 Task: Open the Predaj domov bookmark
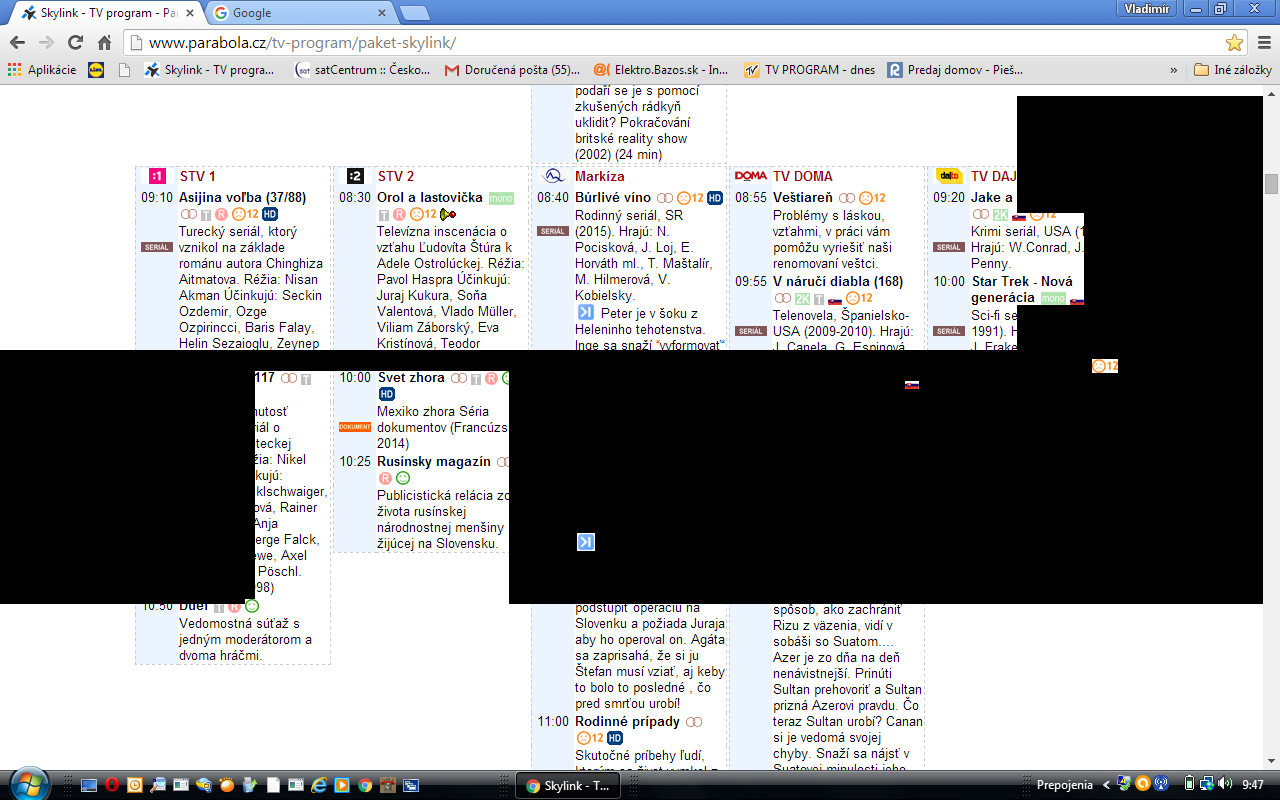[955, 70]
